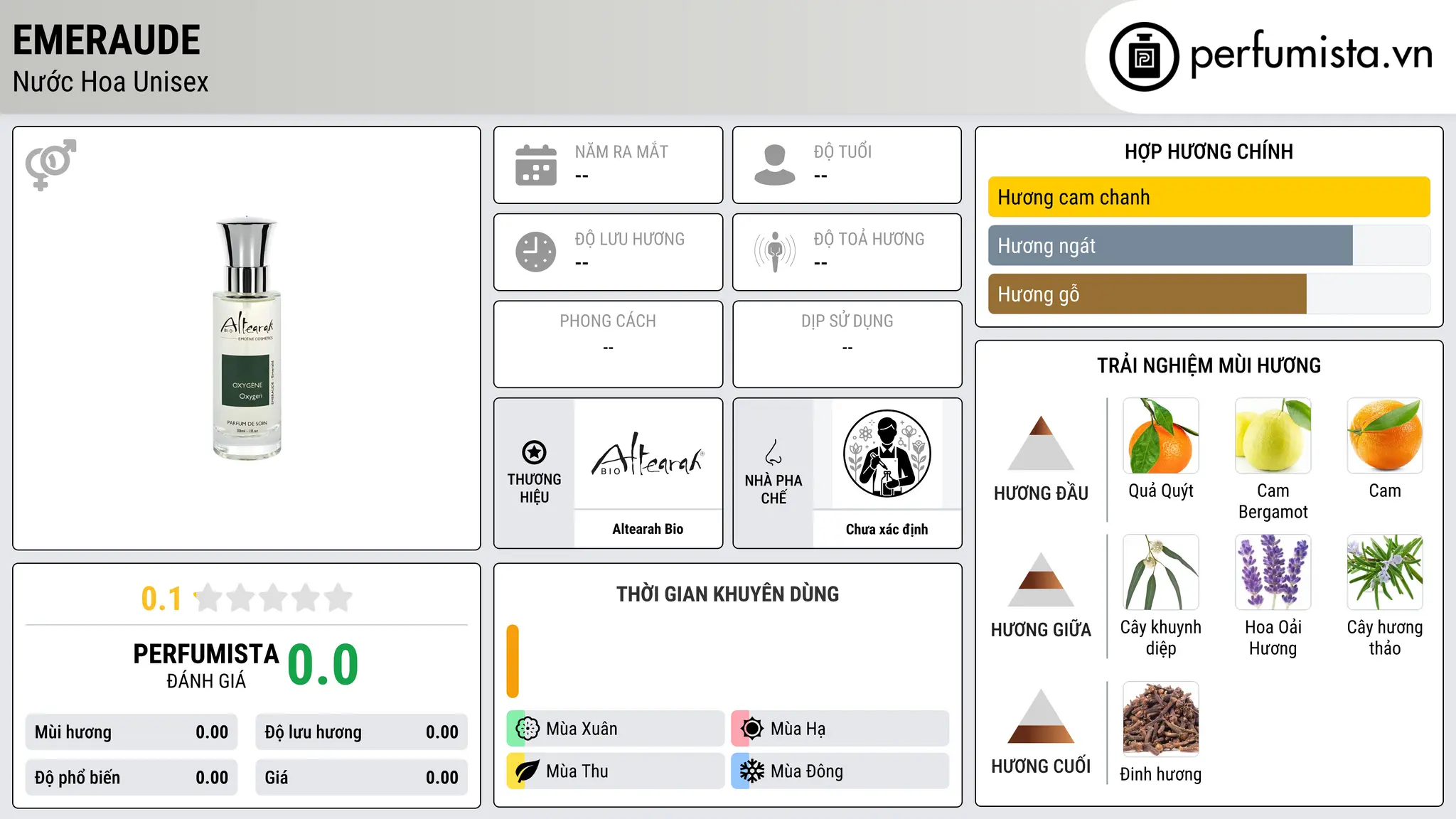Click the Nước Hoa Unisex subtitle
1456x819 pixels.
tap(111, 82)
